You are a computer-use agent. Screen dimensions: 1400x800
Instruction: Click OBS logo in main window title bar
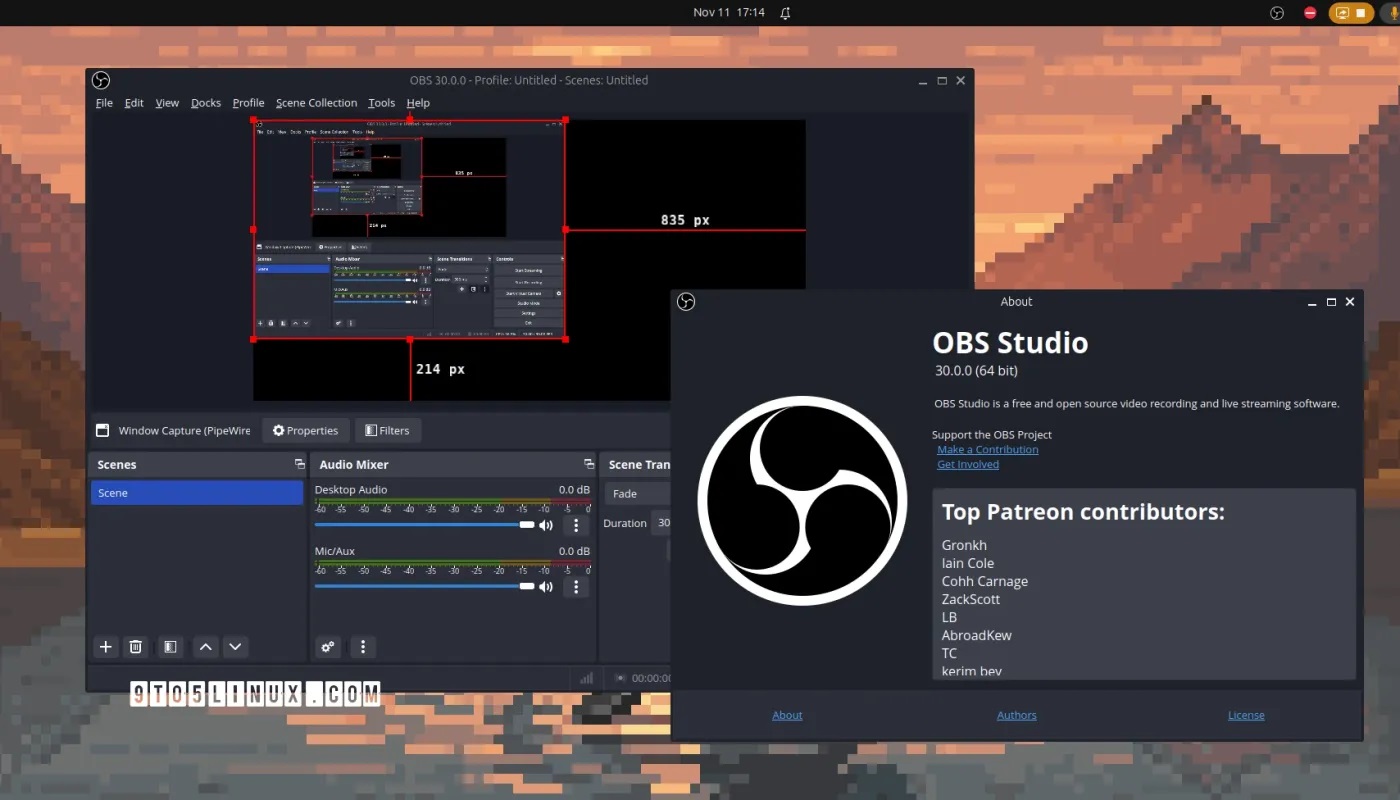(x=101, y=80)
